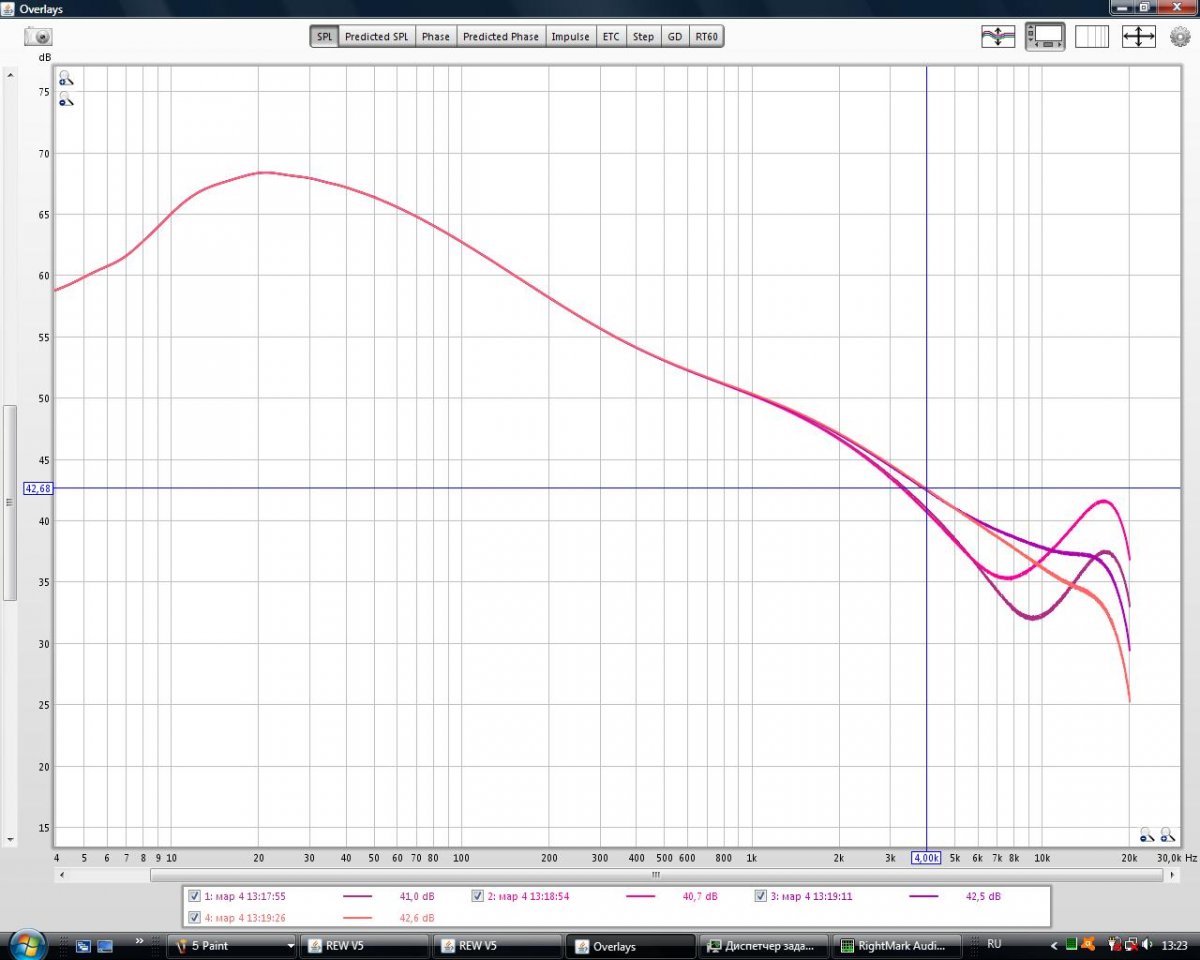Image resolution: width=1200 pixels, height=960 pixels.
Task: Toggle the scrollbars display icon
Action: click(1045, 36)
